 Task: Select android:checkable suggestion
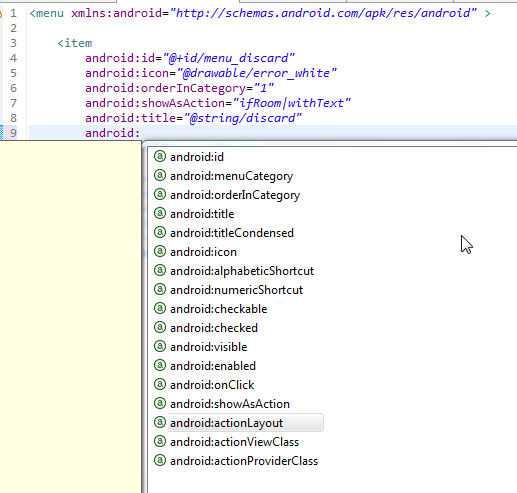(x=219, y=309)
